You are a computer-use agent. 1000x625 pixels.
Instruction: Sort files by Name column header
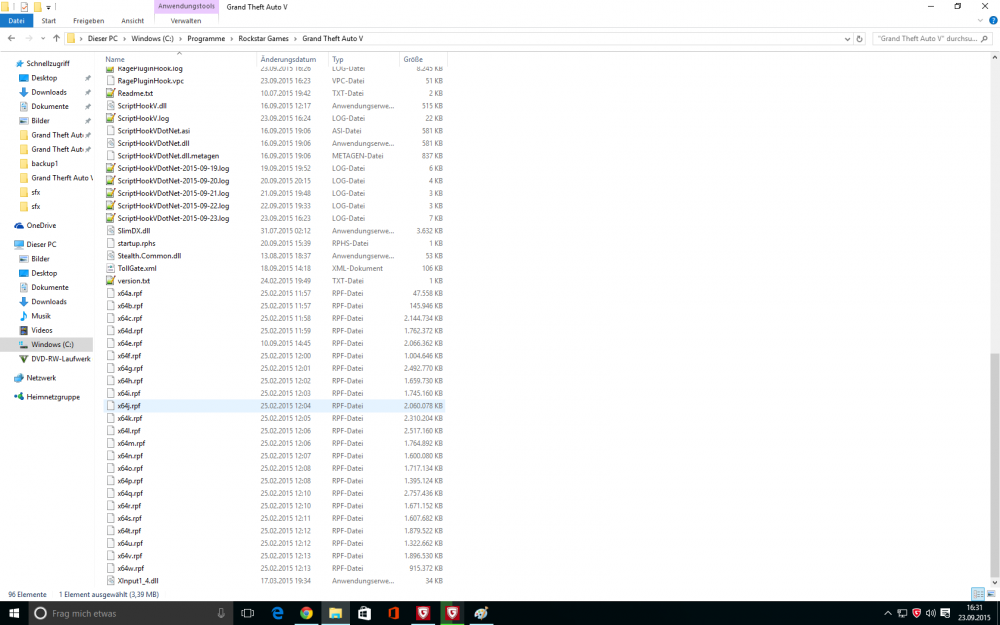point(180,59)
